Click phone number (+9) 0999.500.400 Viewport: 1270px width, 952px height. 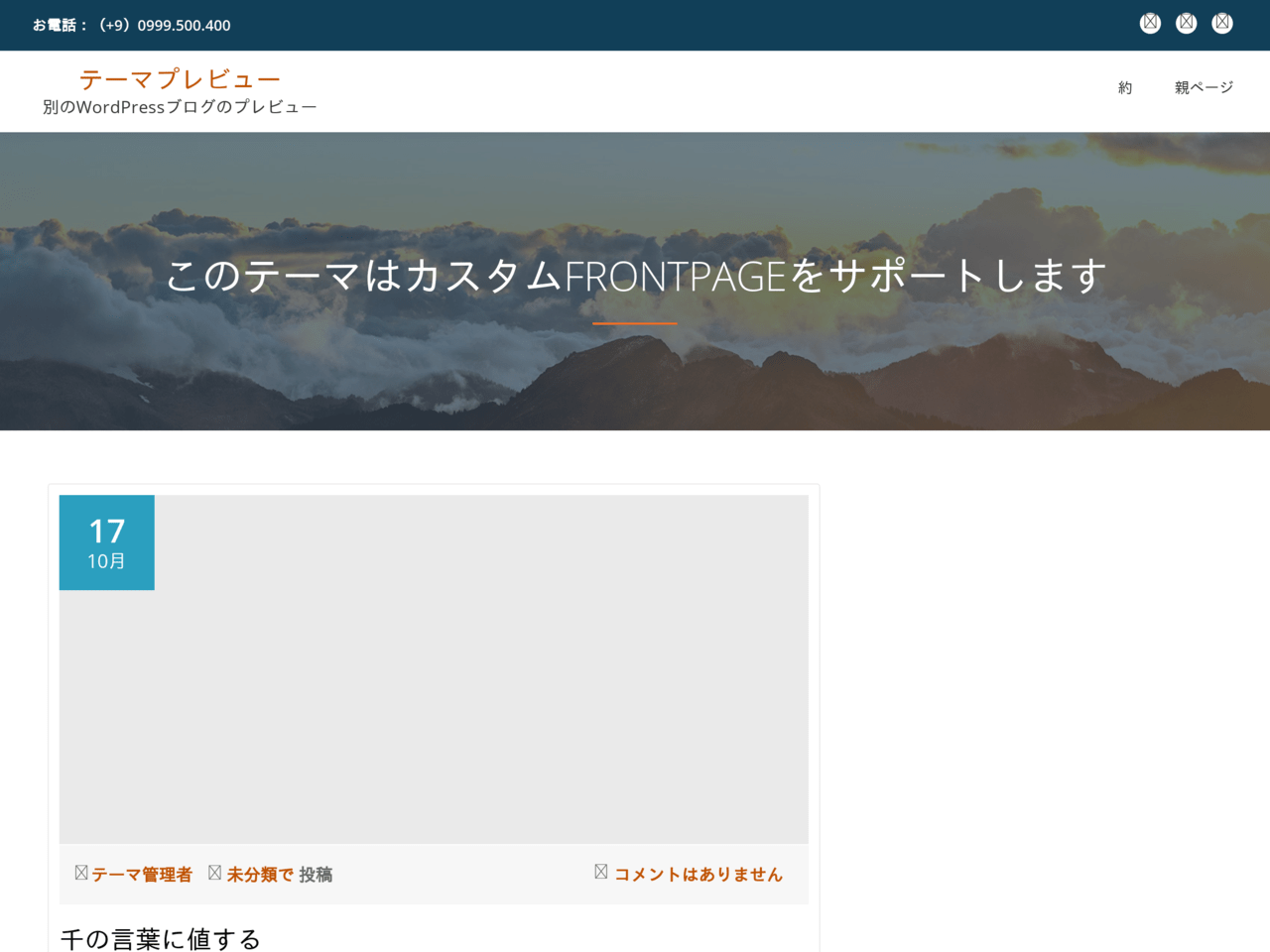(x=165, y=26)
